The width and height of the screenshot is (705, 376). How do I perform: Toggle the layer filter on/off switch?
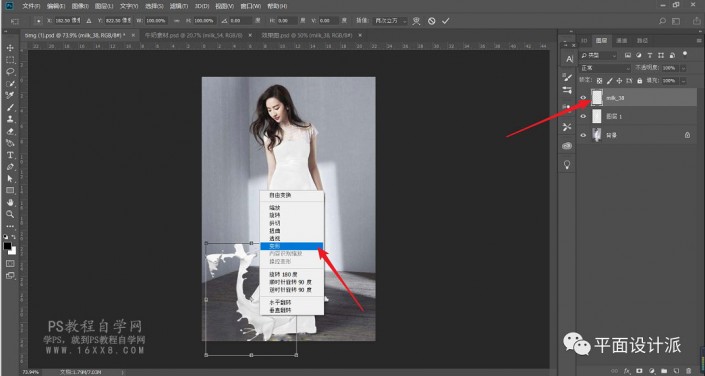click(x=685, y=54)
